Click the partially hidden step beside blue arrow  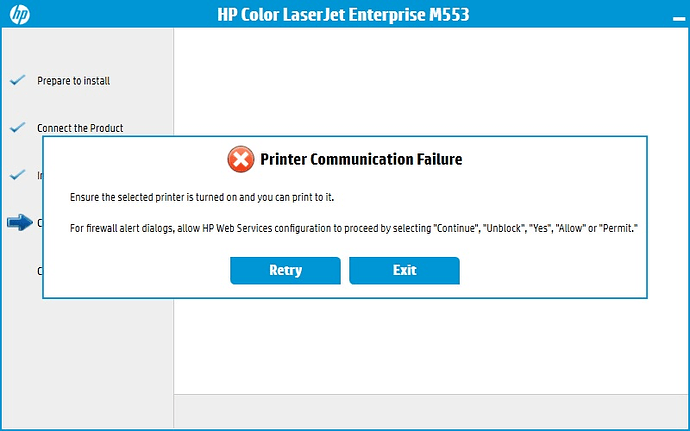(40, 223)
